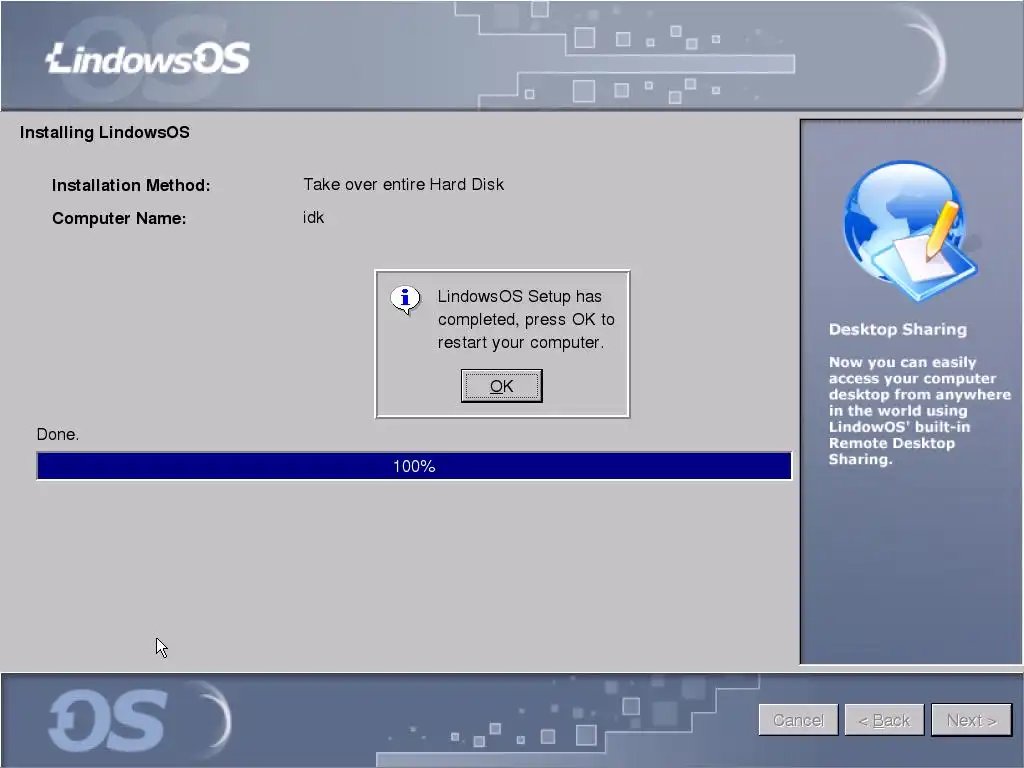Click the Back button
The width and height of the screenshot is (1024, 768).
tap(884, 720)
